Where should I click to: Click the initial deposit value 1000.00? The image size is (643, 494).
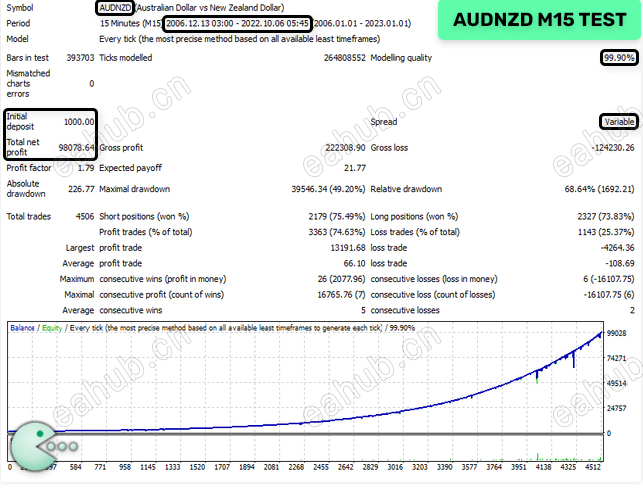click(x=79, y=122)
